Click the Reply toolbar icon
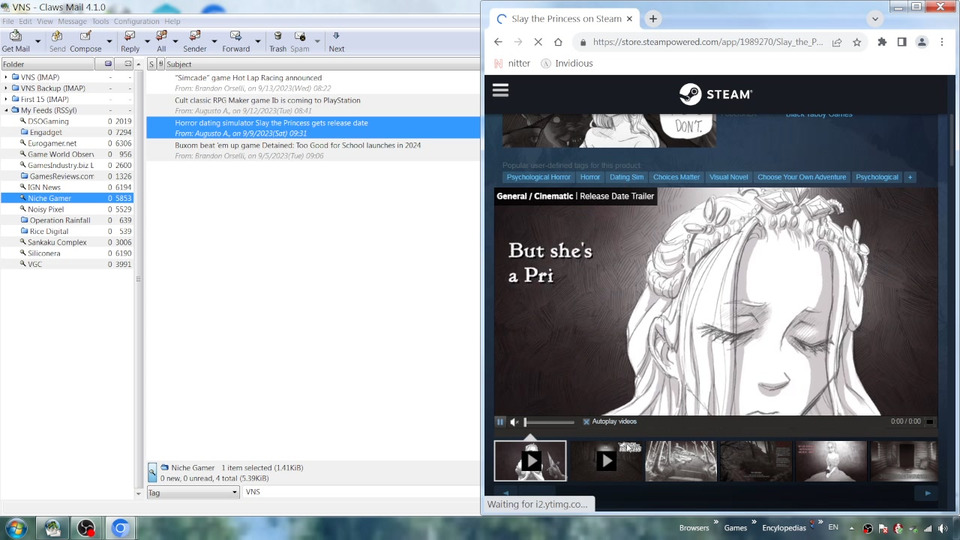This screenshot has width=960, height=540. pos(130,37)
